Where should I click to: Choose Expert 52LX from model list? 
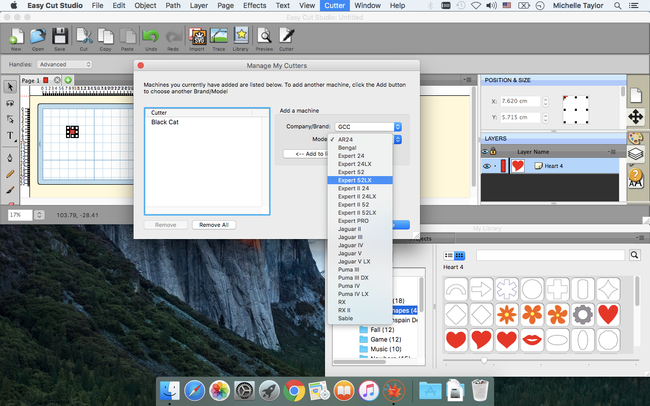point(360,180)
